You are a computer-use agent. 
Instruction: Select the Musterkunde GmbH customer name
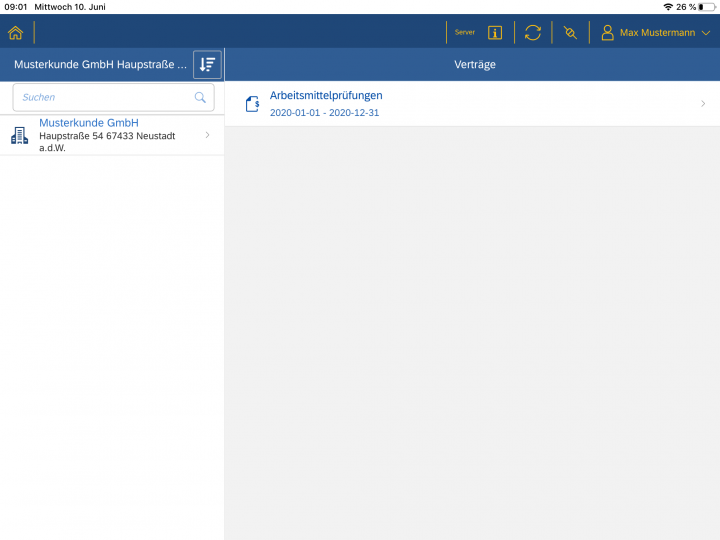pos(89,123)
